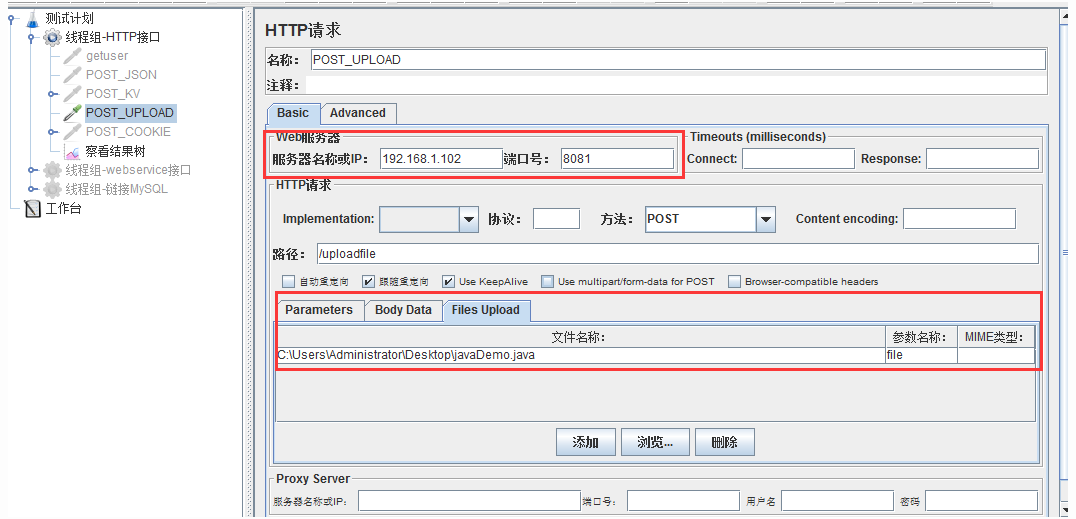The width and height of the screenshot is (1076, 519).
Task: Click the Proxy Server 端口号 field
Action: [x=681, y=501]
